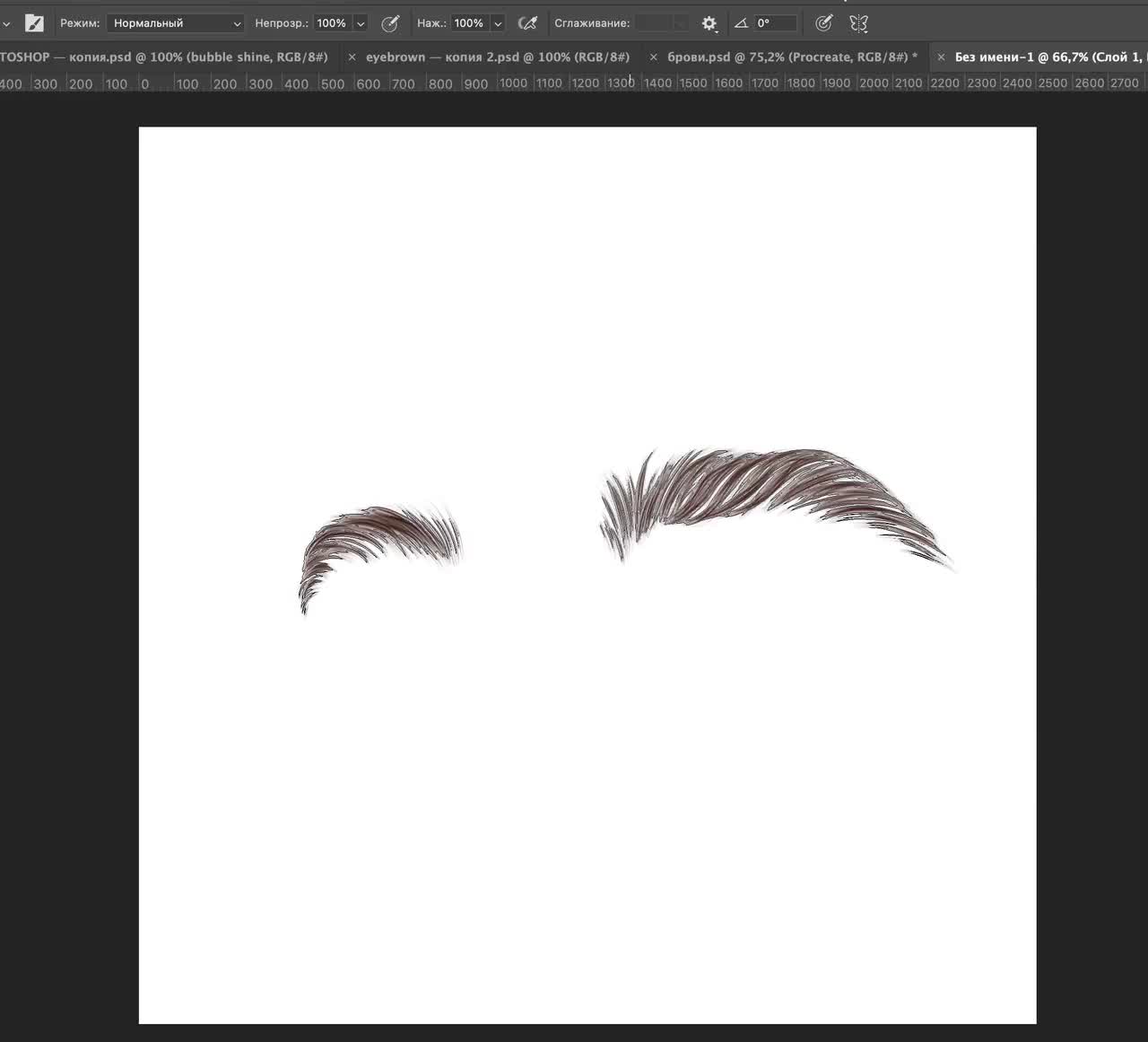Open the brush settings panel icon
Screen dimensions: 1148x1042
tap(34, 23)
